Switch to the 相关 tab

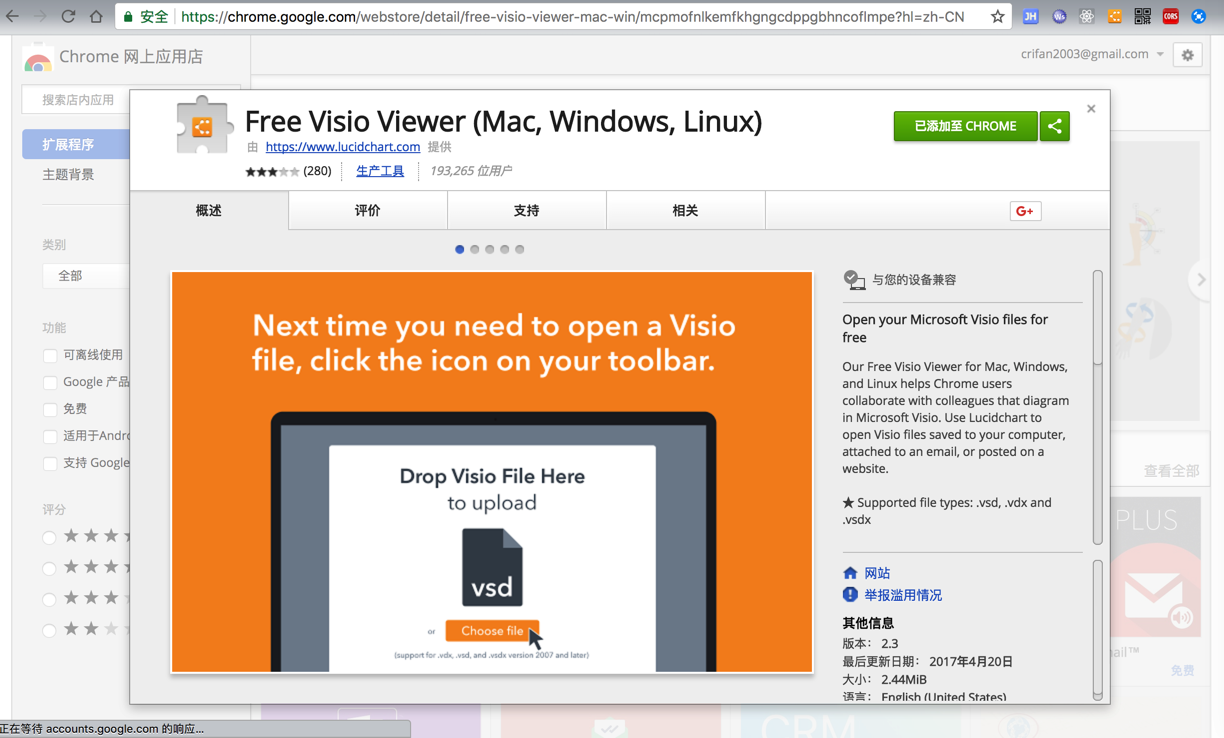pyautogui.click(x=685, y=210)
